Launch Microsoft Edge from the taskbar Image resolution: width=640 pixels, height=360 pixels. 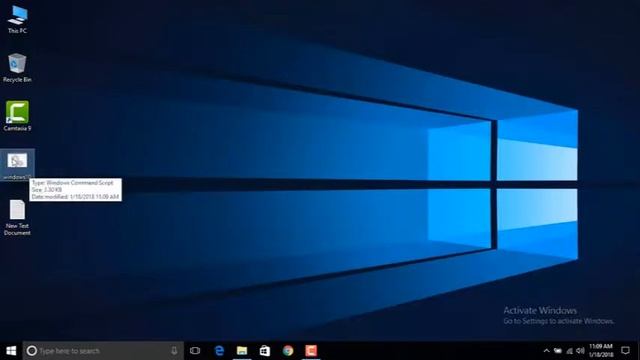coord(219,351)
